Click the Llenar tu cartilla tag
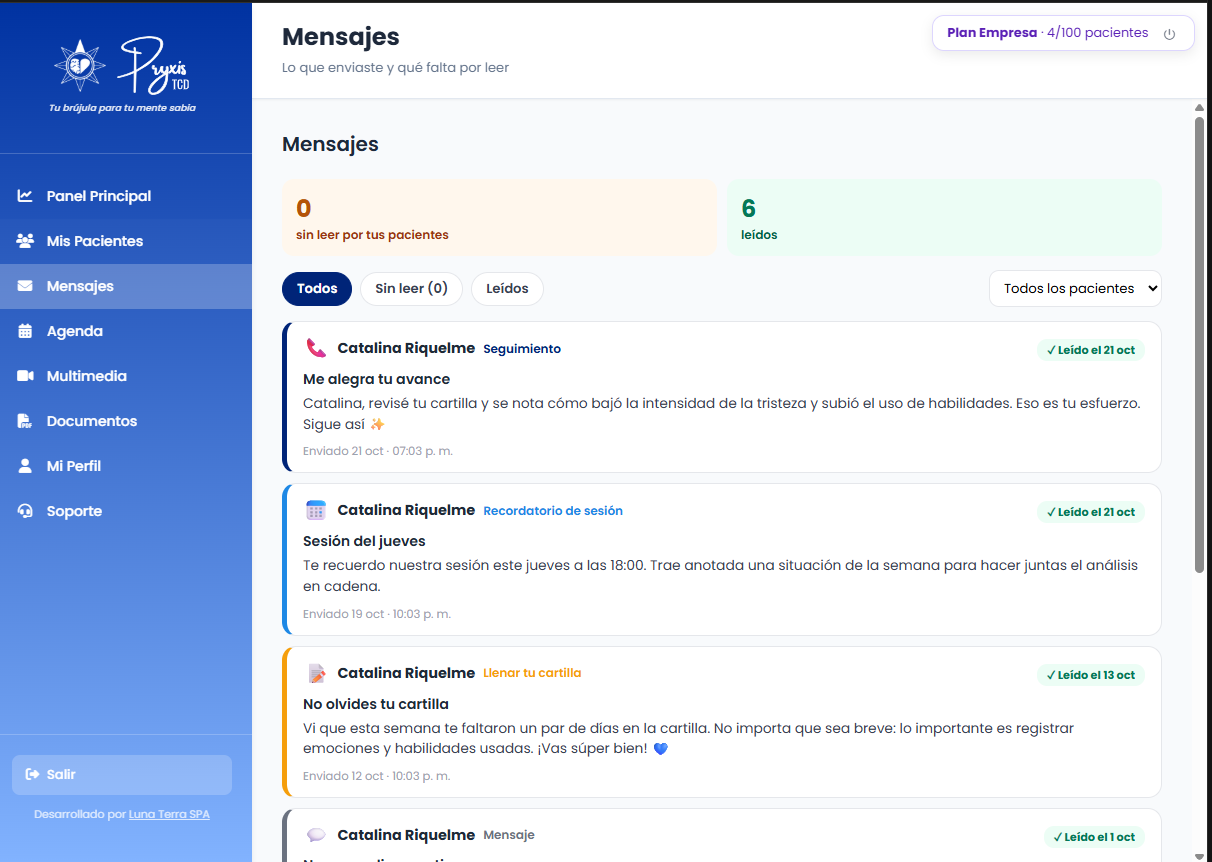This screenshot has height=862, width=1212. (532, 673)
